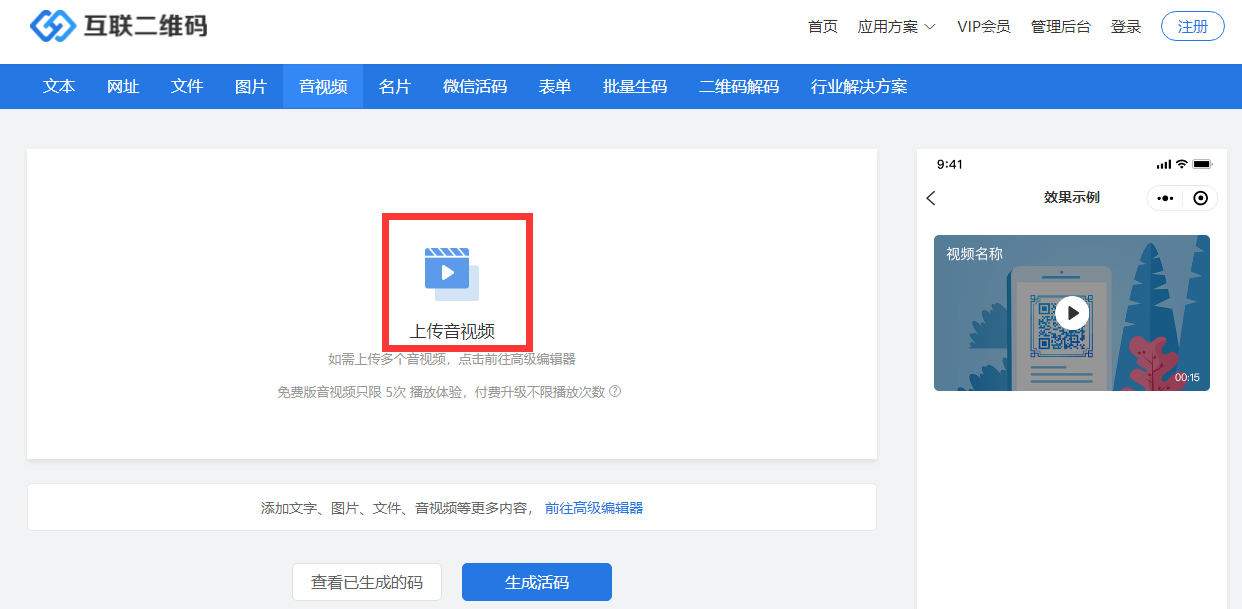Click the 效果示例 title text
Image resolution: width=1242 pixels, height=609 pixels.
click(x=1072, y=198)
